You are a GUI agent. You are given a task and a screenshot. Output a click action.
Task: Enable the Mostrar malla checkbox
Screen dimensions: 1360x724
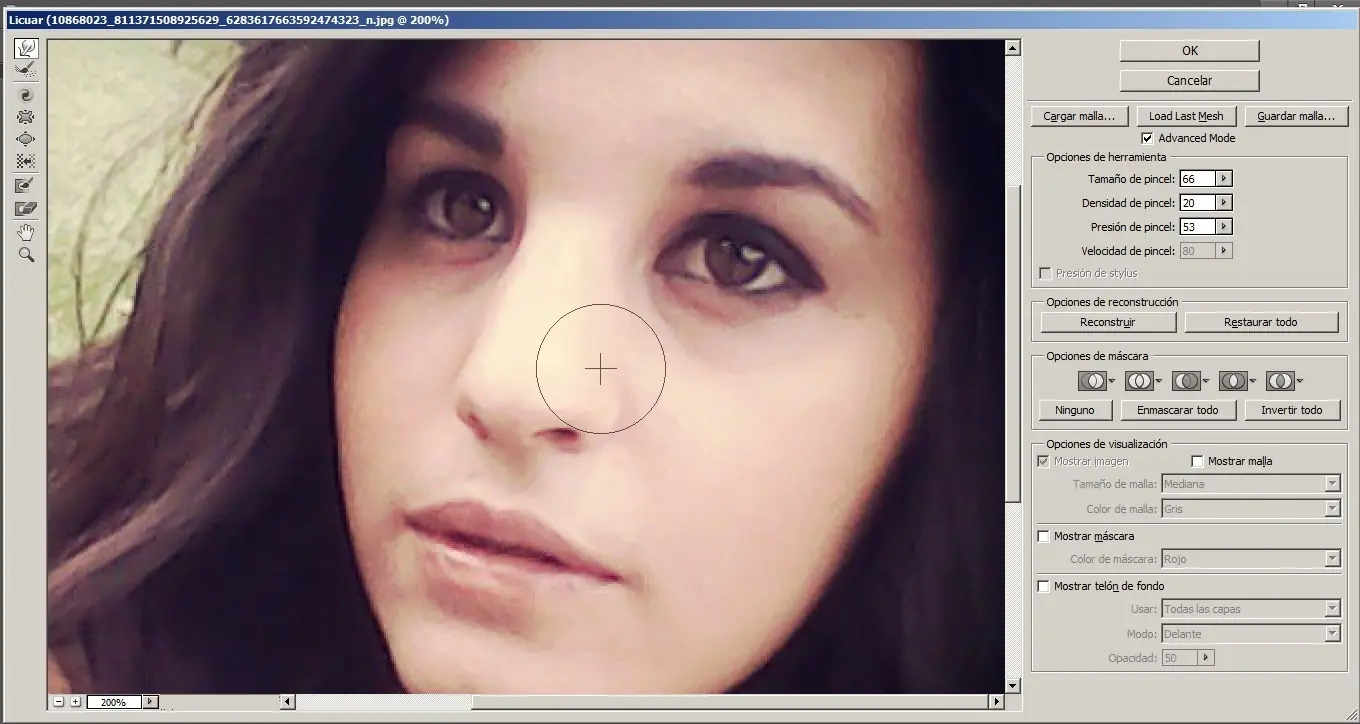pos(1198,461)
